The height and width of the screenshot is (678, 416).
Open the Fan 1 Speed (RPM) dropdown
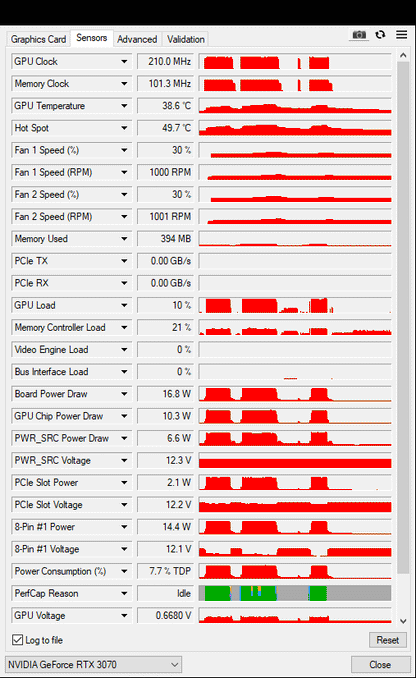(124, 172)
